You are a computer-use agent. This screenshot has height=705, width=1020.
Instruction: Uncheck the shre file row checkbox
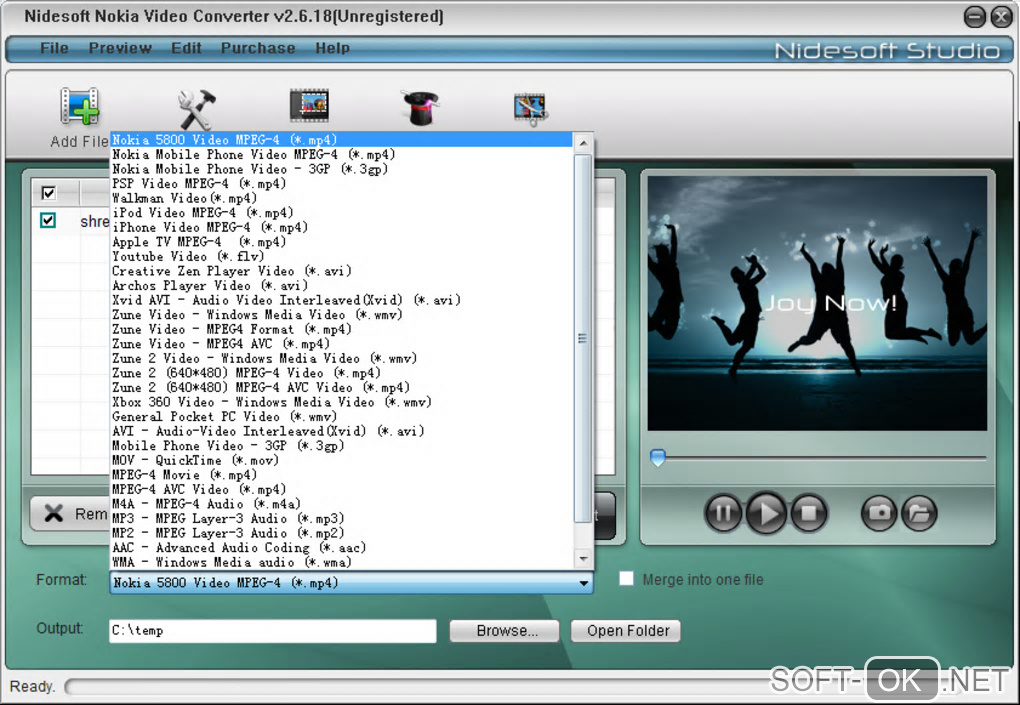point(48,220)
